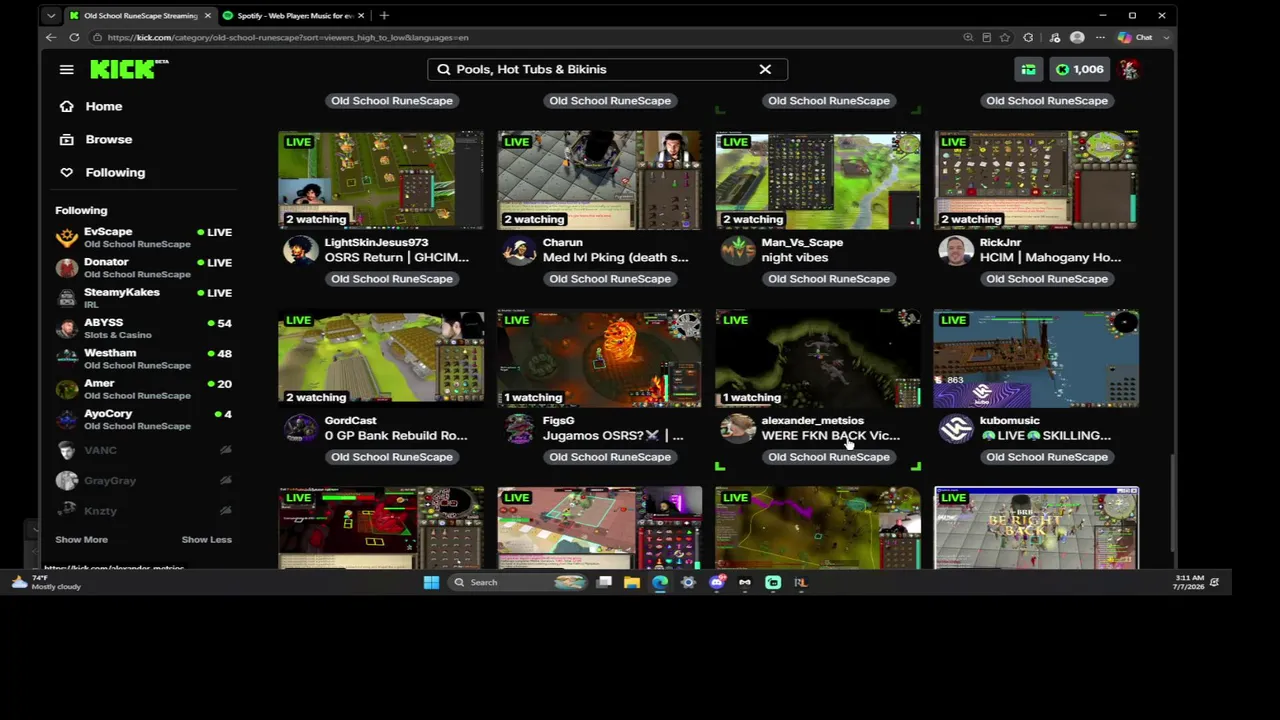
Task: Open offline channel VANC
Action: (144, 450)
